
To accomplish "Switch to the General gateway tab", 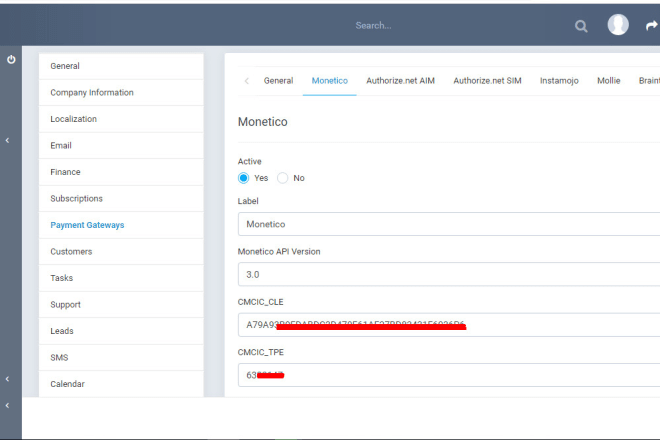I will click(x=278, y=80).
